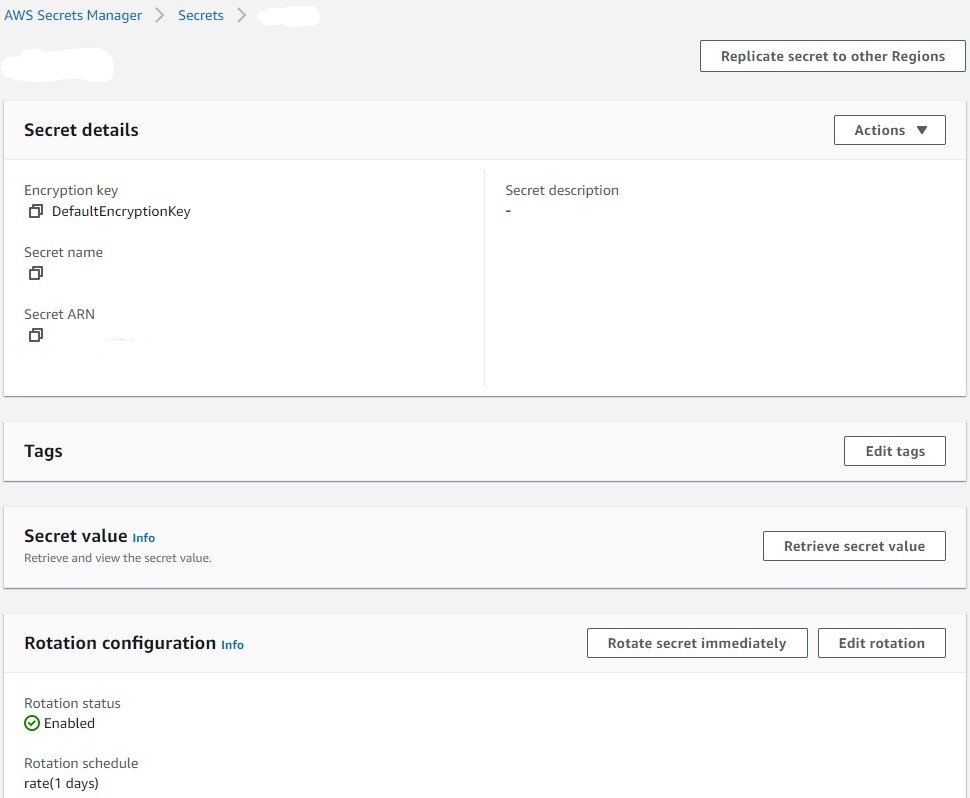This screenshot has height=798, width=970.
Task: Click the green Enabled check icon
Action: [32, 723]
